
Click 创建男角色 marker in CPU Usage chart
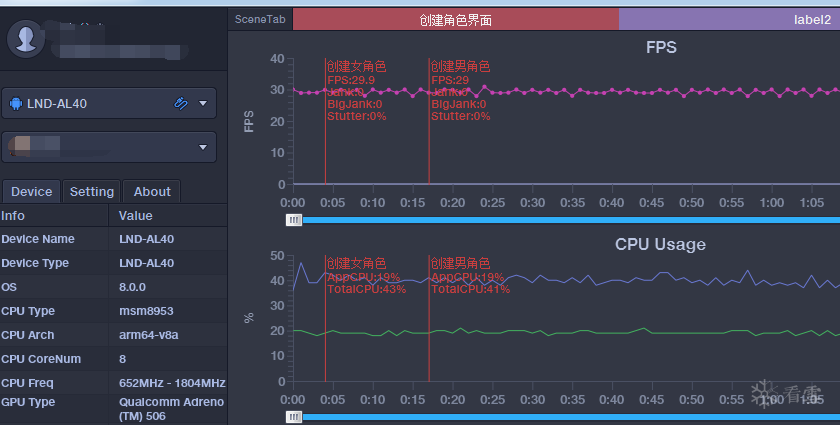(x=460, y=263)
